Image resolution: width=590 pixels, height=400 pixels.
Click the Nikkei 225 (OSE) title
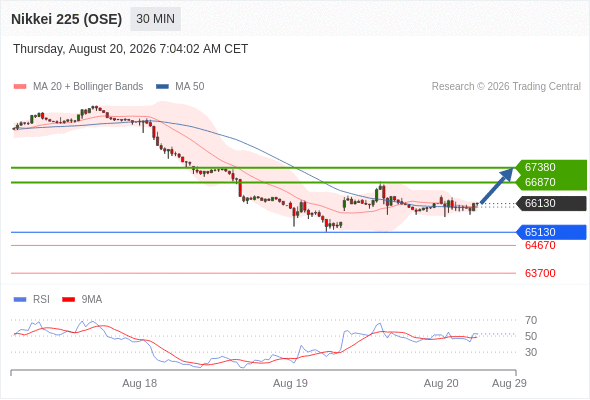click(67, 19)
